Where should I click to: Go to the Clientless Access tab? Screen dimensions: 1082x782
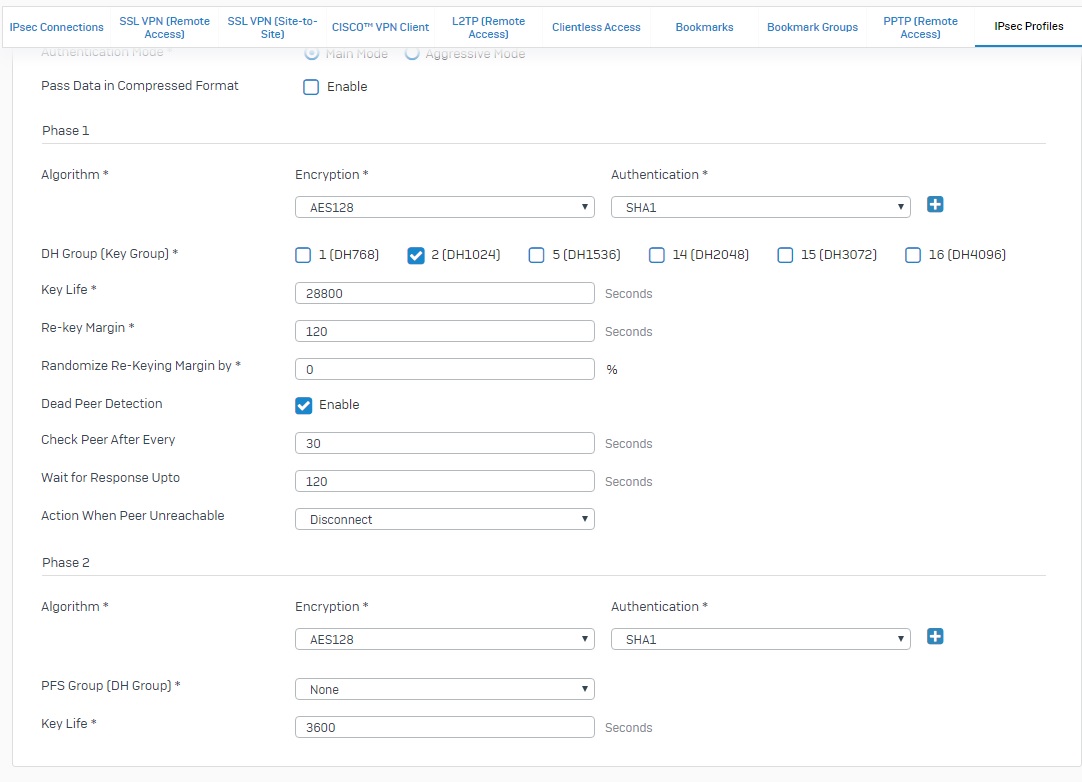click(x=596, y=27)
